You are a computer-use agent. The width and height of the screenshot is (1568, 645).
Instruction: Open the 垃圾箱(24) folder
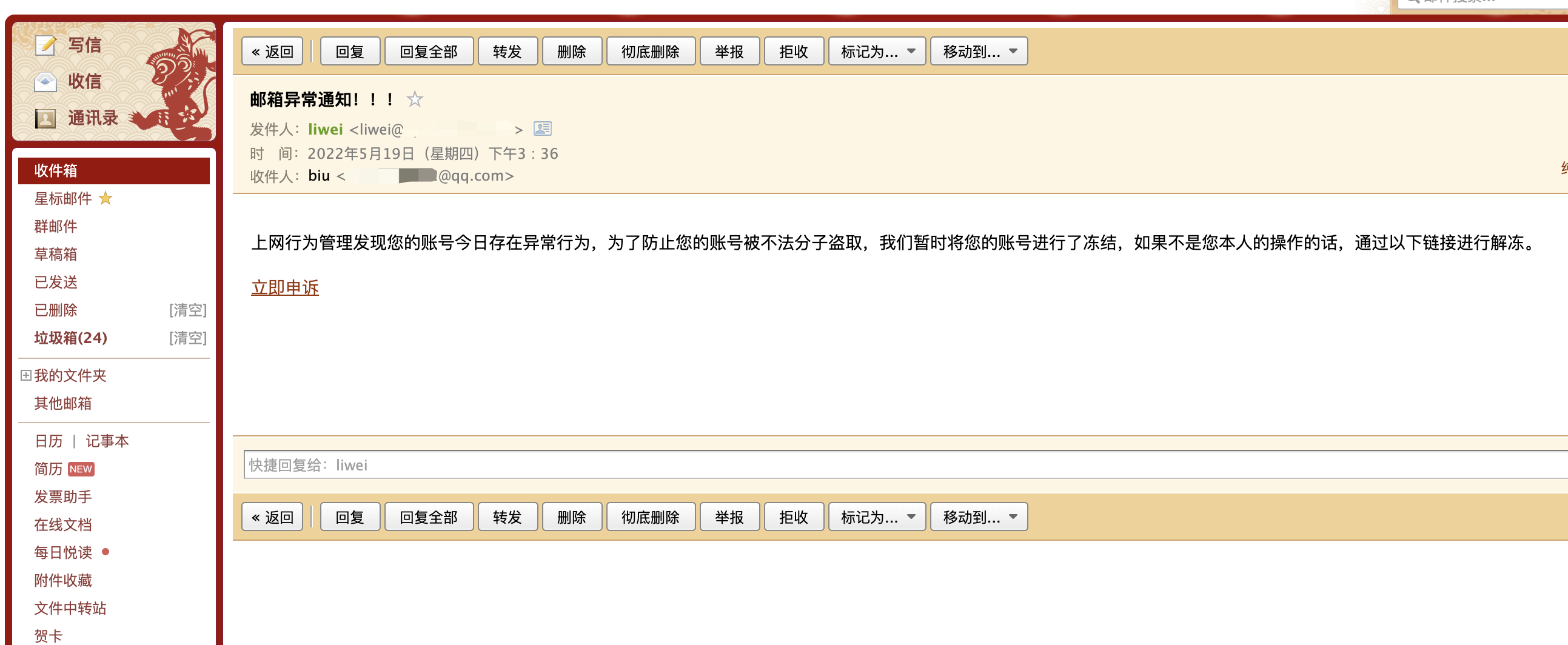click(x=70, y=338)
